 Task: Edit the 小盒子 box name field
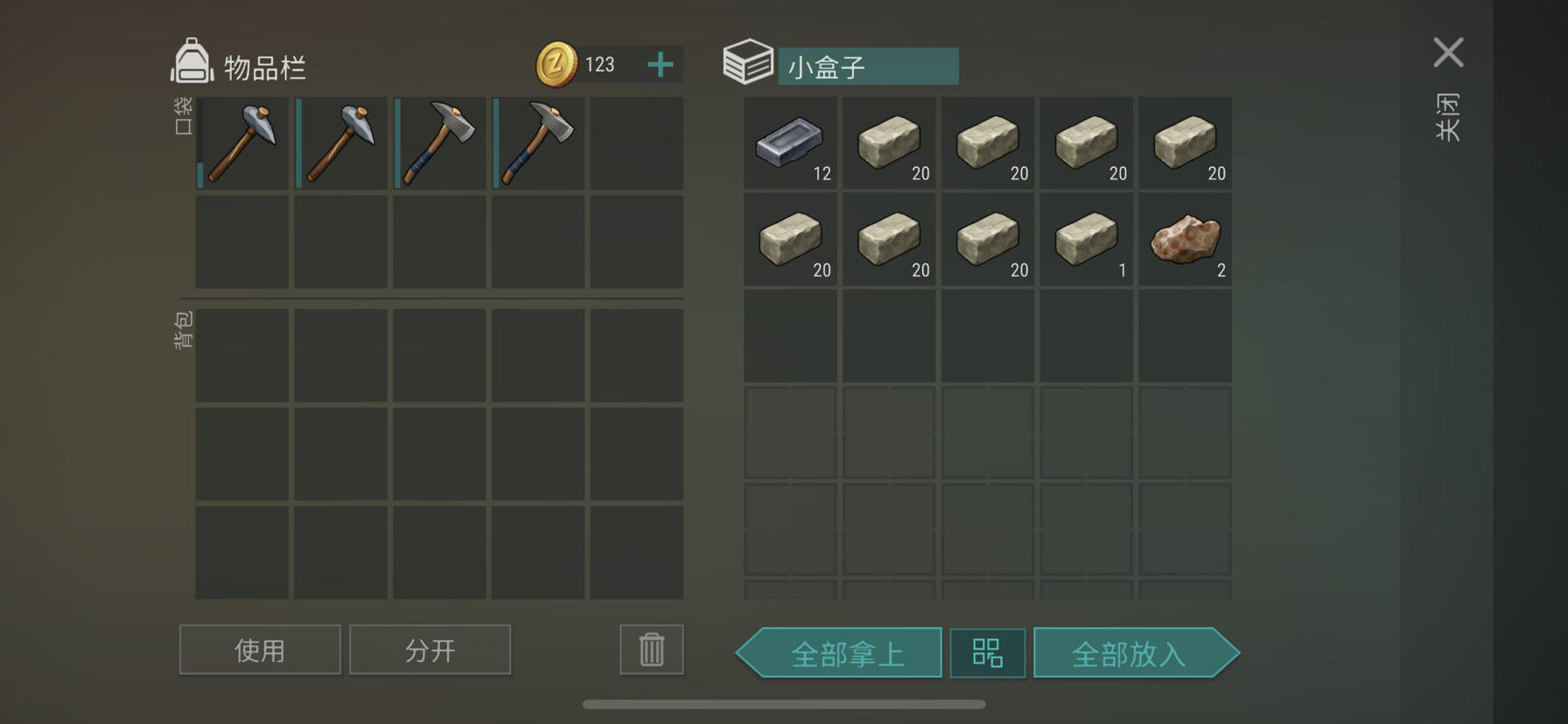[x=868, y=66]
